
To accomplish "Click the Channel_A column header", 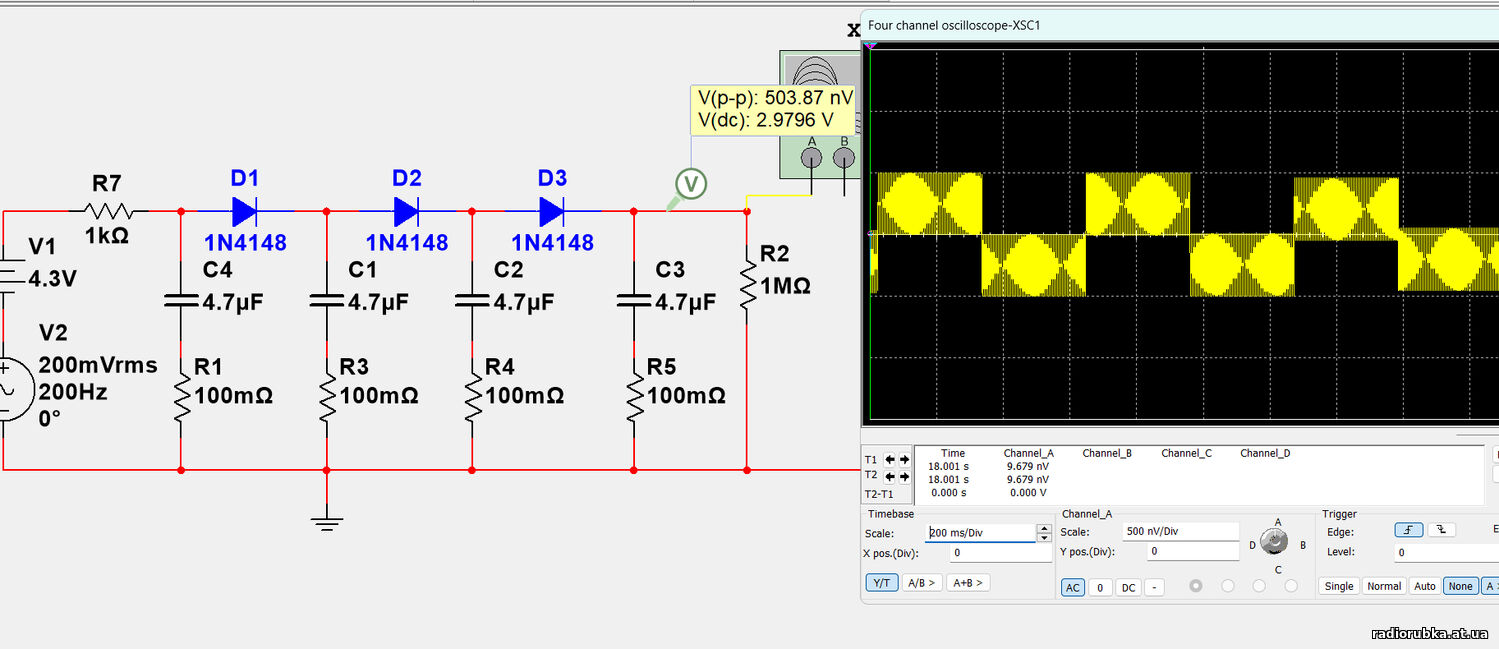I will coord(1029,453).
